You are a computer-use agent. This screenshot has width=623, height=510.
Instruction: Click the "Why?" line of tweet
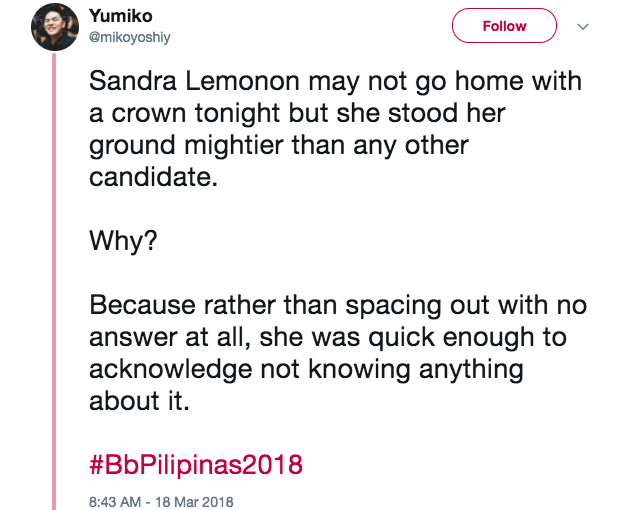123,241
